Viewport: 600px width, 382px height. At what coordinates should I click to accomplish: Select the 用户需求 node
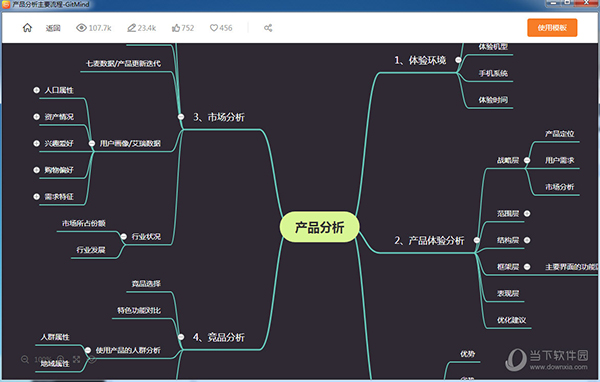point(559,160)
